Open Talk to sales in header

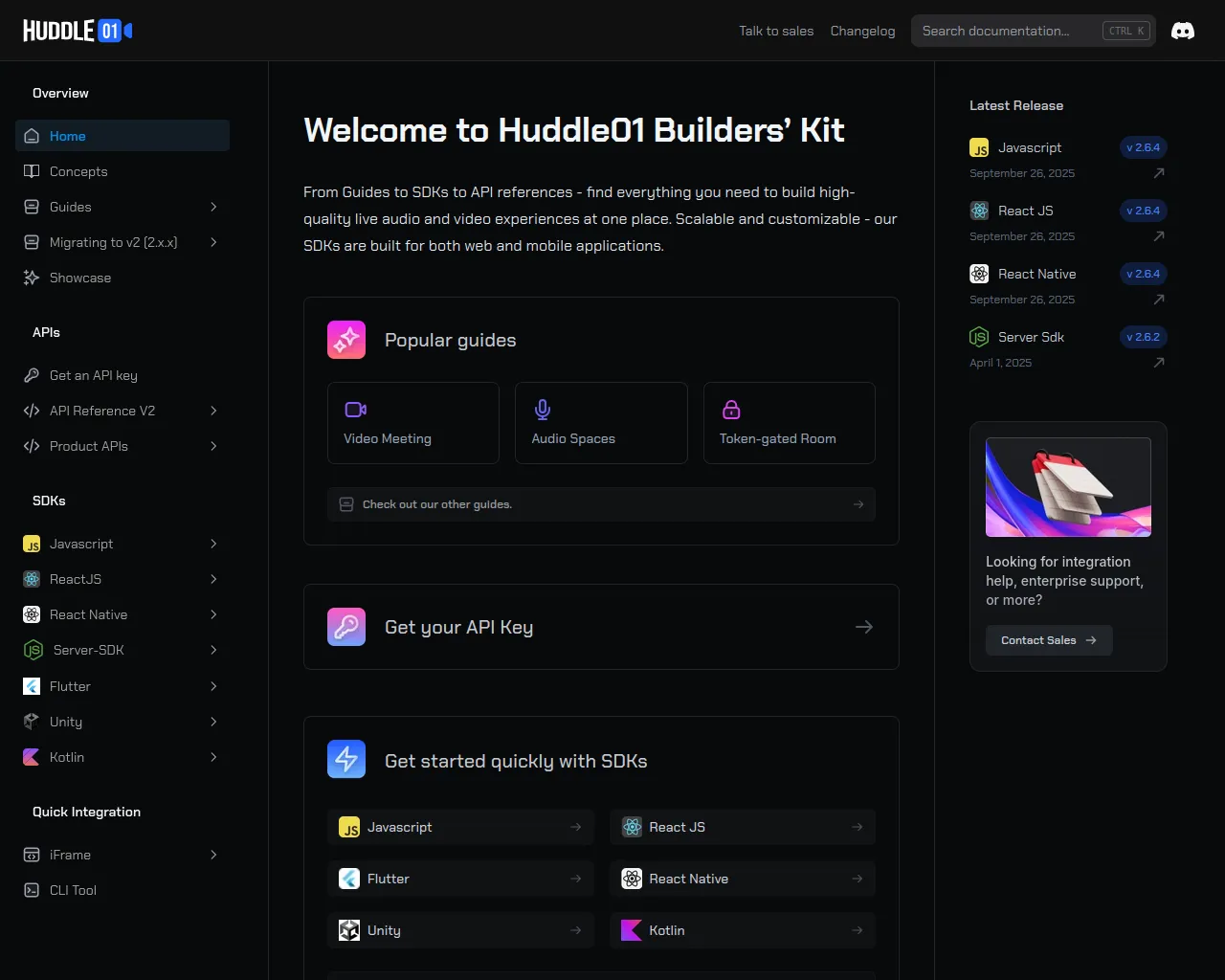[x=776, y=31]
